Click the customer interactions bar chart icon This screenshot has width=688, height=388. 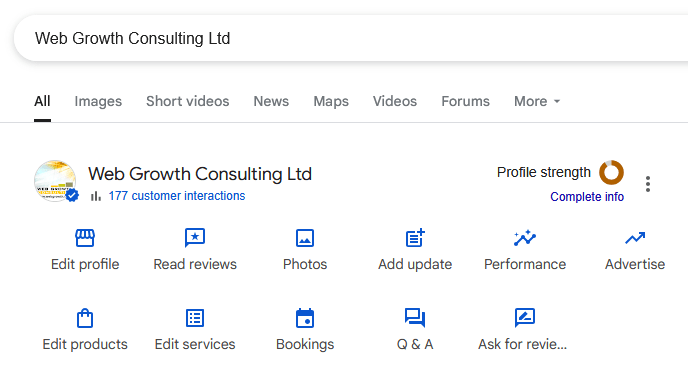(96, 196)
